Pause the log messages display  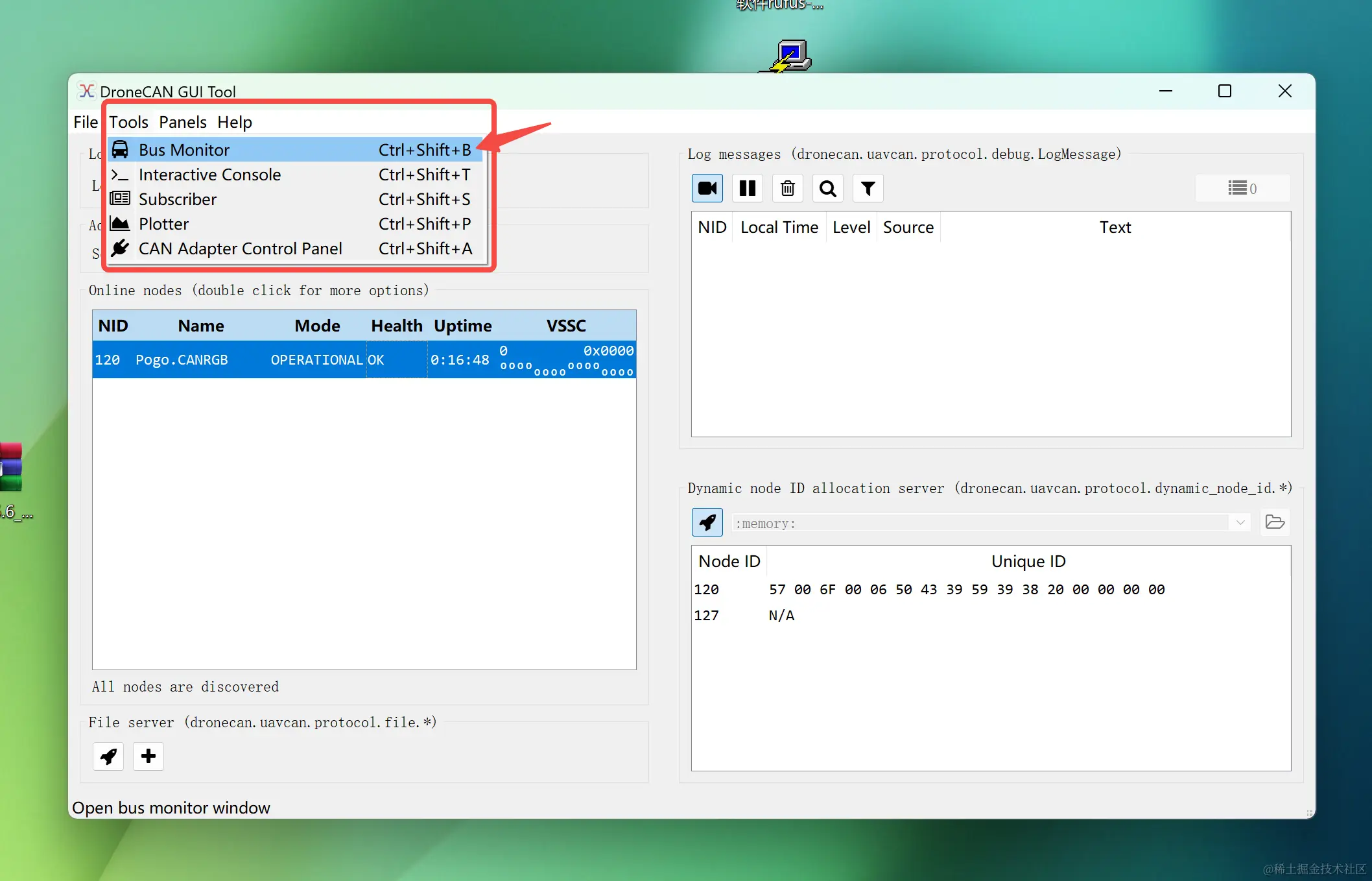pos(747,189)
